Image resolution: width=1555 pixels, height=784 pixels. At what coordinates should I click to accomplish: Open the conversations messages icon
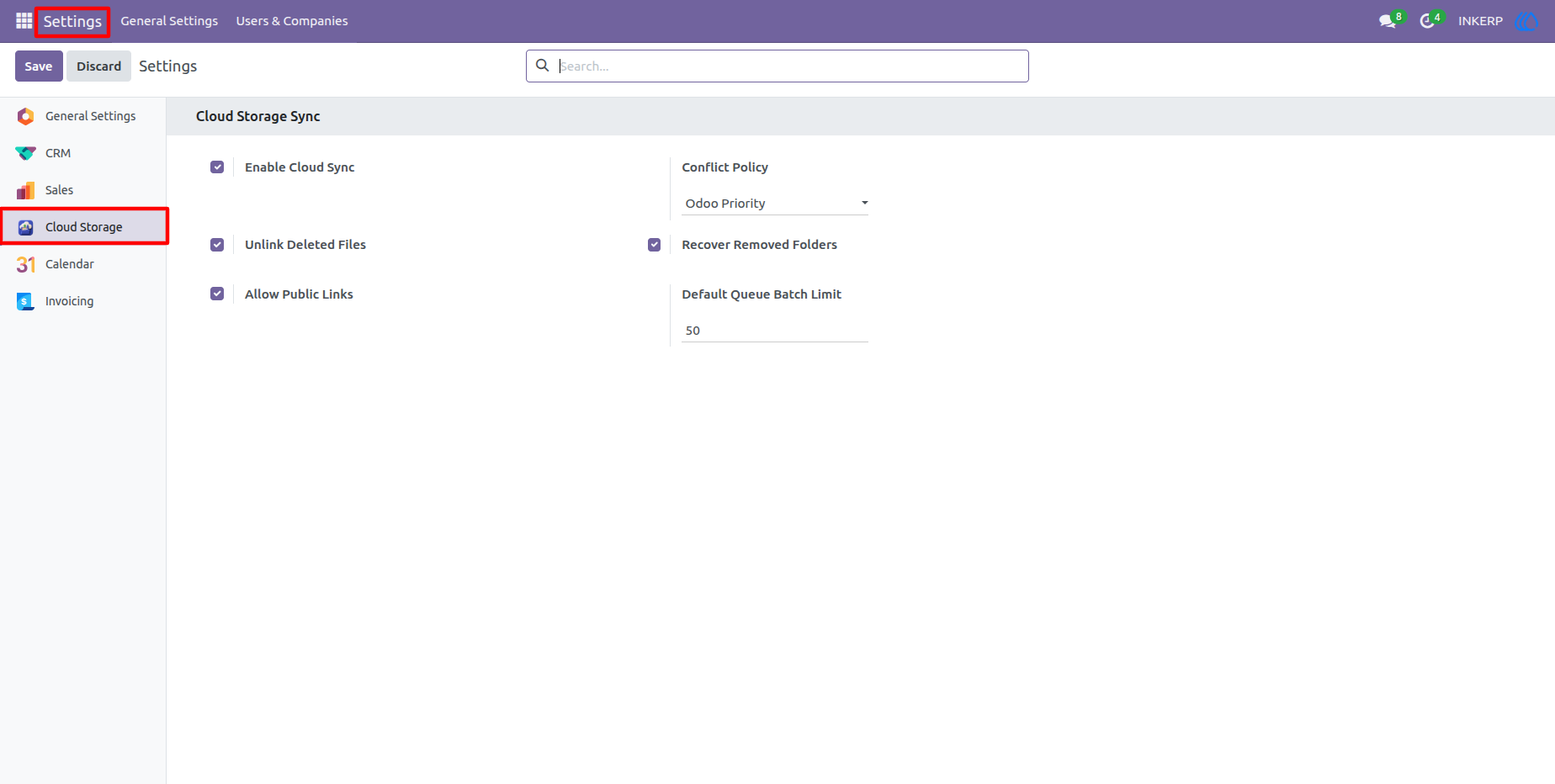tap(1388, 21)
